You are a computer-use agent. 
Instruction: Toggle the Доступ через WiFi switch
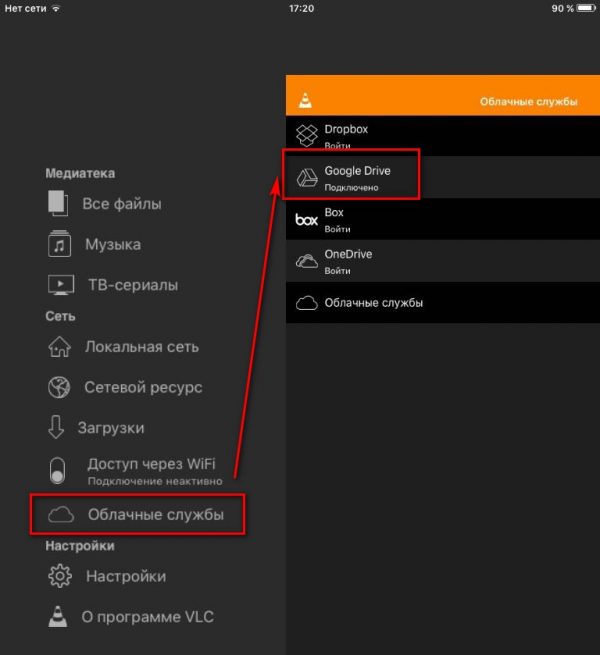click(x=60, y=469)
